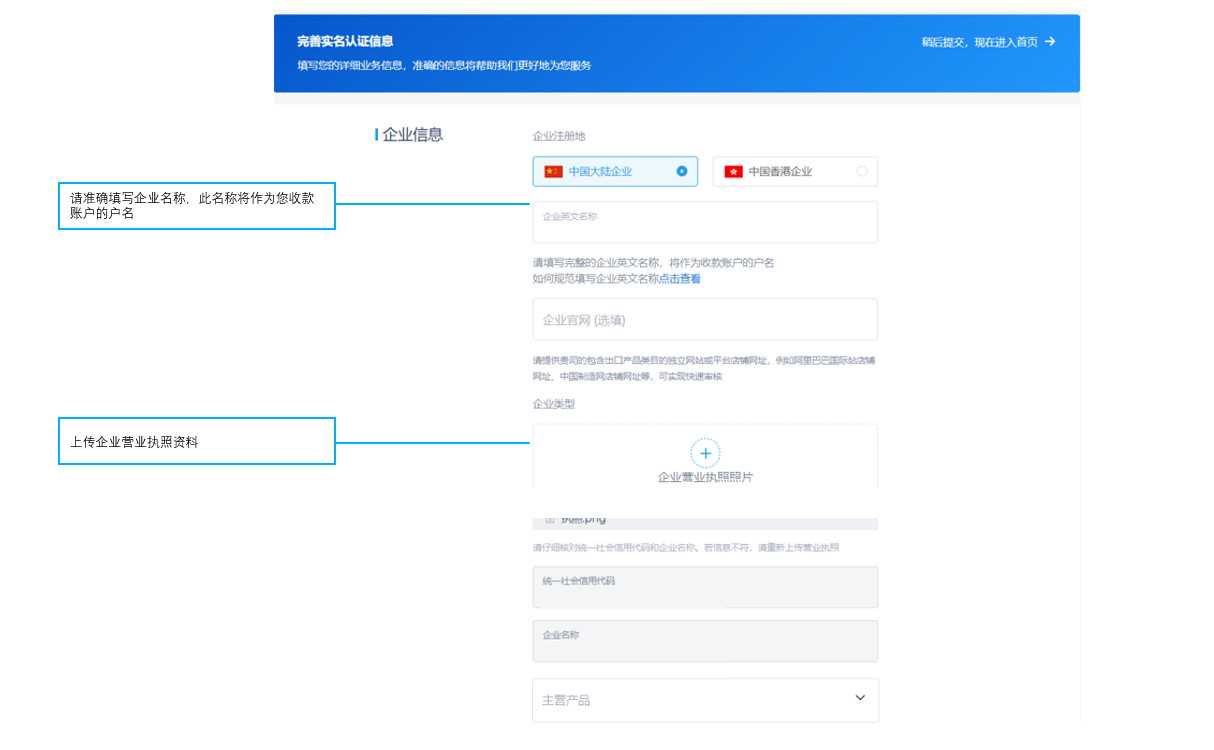This screenshot has height=750, width=1214.
Task: Click the plus icon to upload license photo
Action: coord(706,452)
